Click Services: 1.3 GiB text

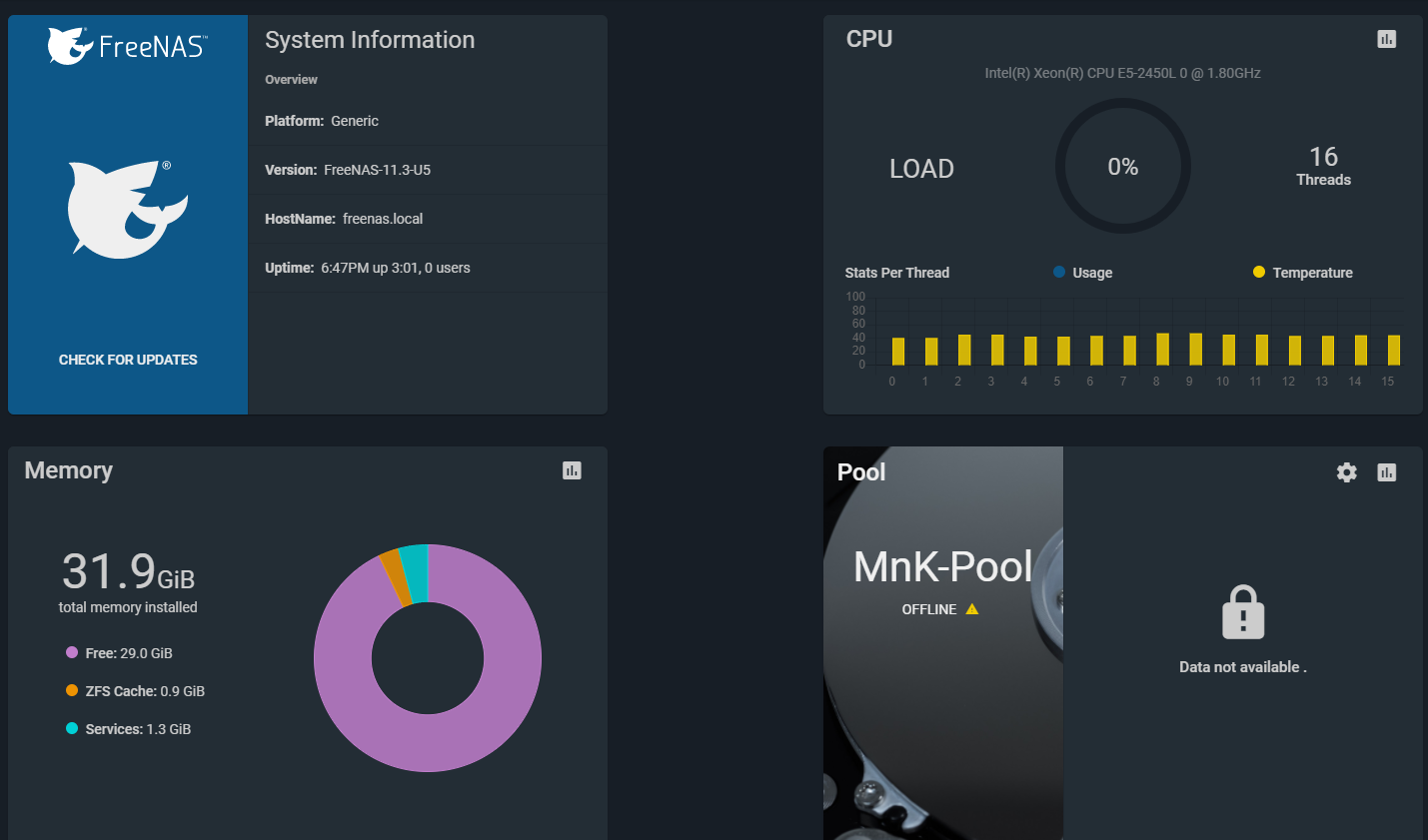(x=138, y=729)
